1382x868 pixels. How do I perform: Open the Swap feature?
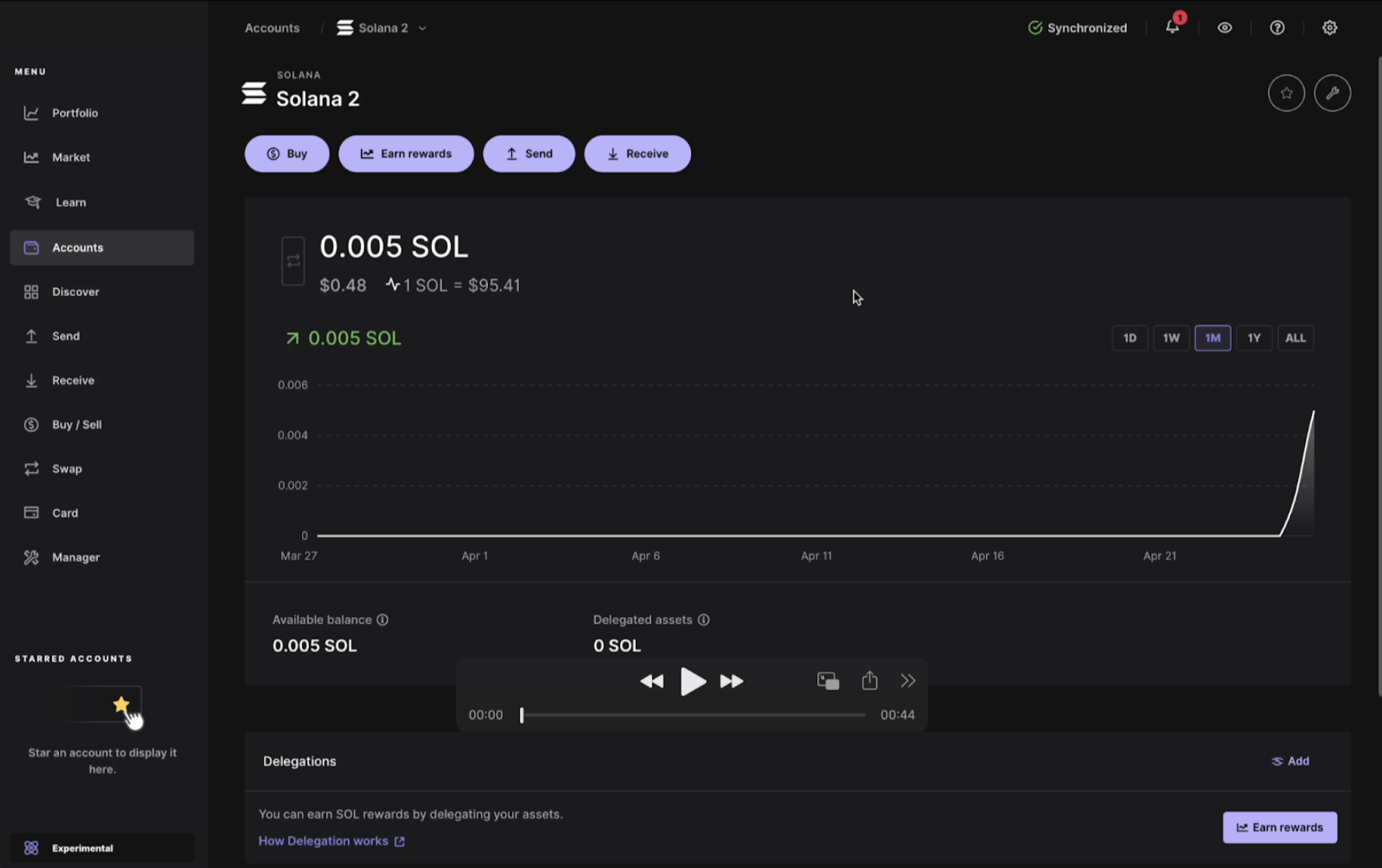(67, 468)
